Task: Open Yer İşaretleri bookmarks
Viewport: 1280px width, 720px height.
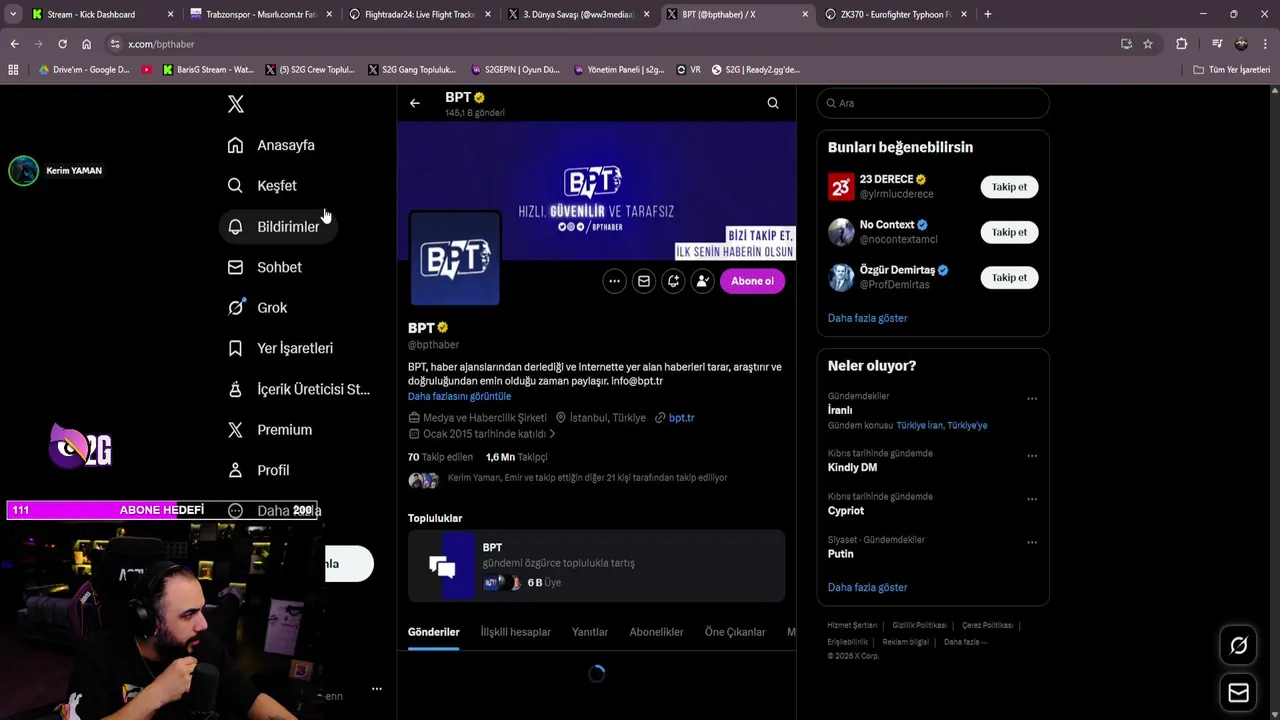Action: (280, 348)
